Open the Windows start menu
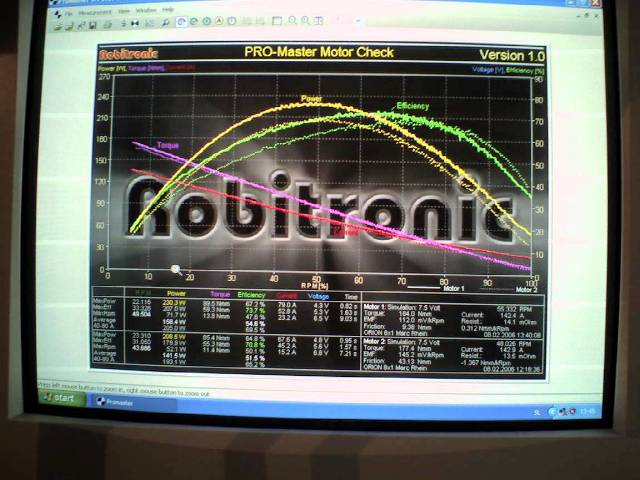This screenshot has width=640, height=480. pyautogui.click(x=62, y=398)
